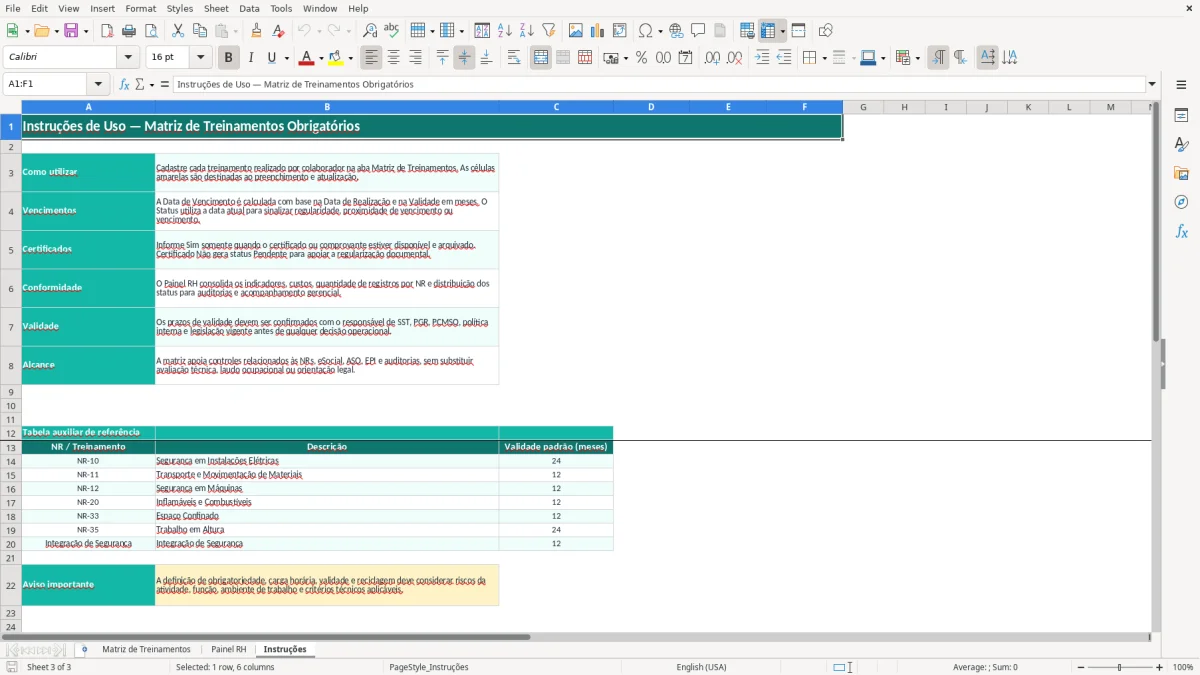Click the Select Function sigma button

click(140, 84)
